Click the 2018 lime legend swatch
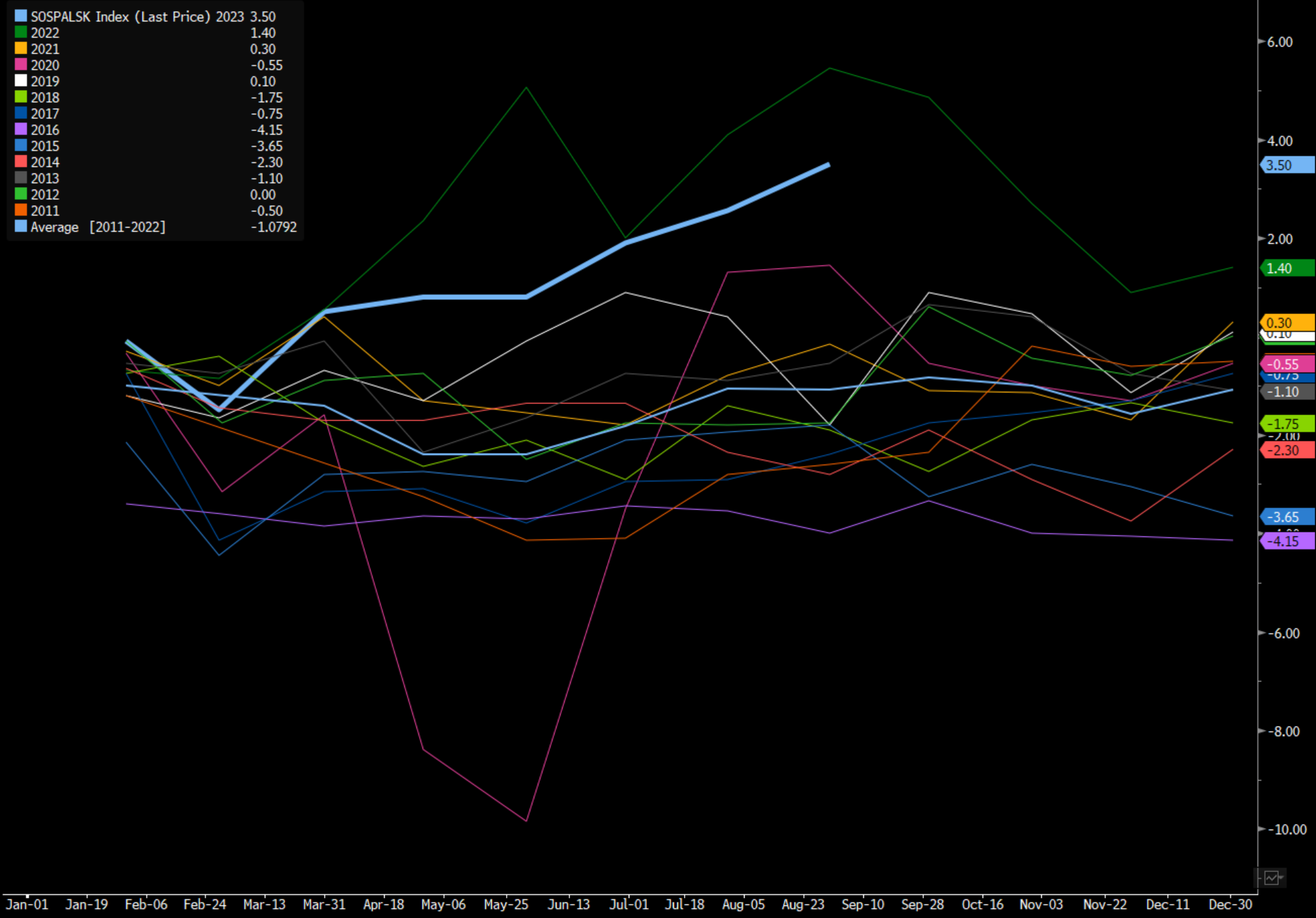 (x=21, y=97)
